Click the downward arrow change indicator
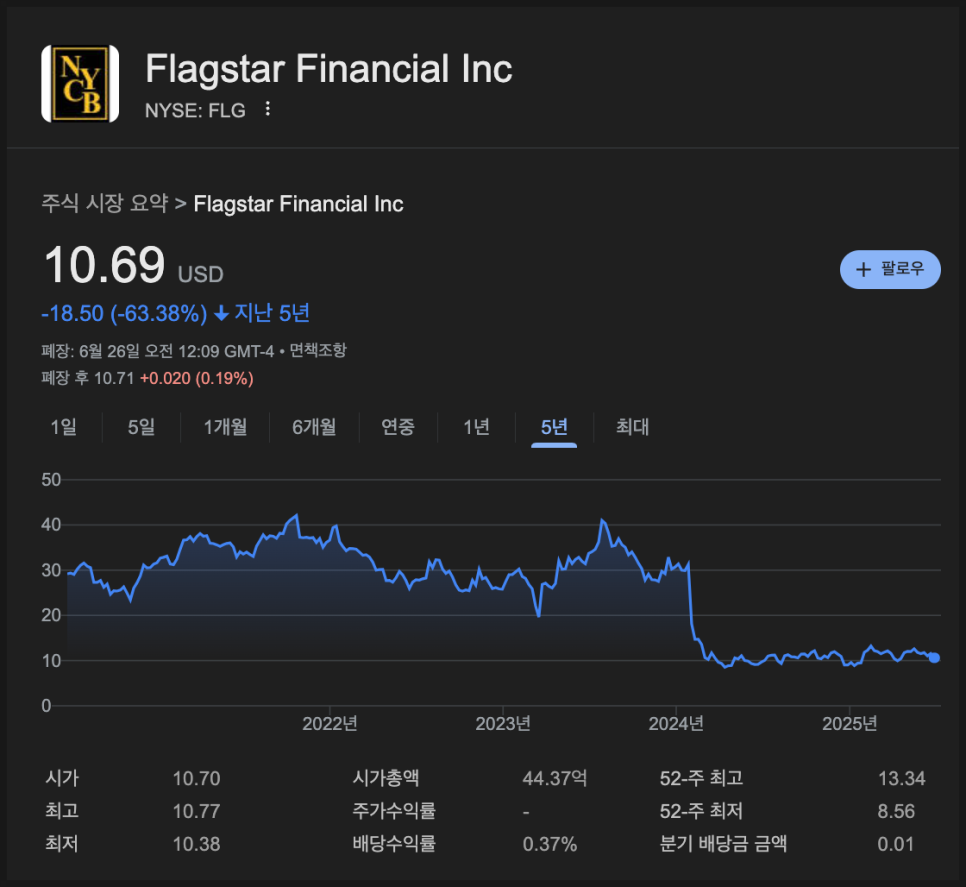 point(221,314)
